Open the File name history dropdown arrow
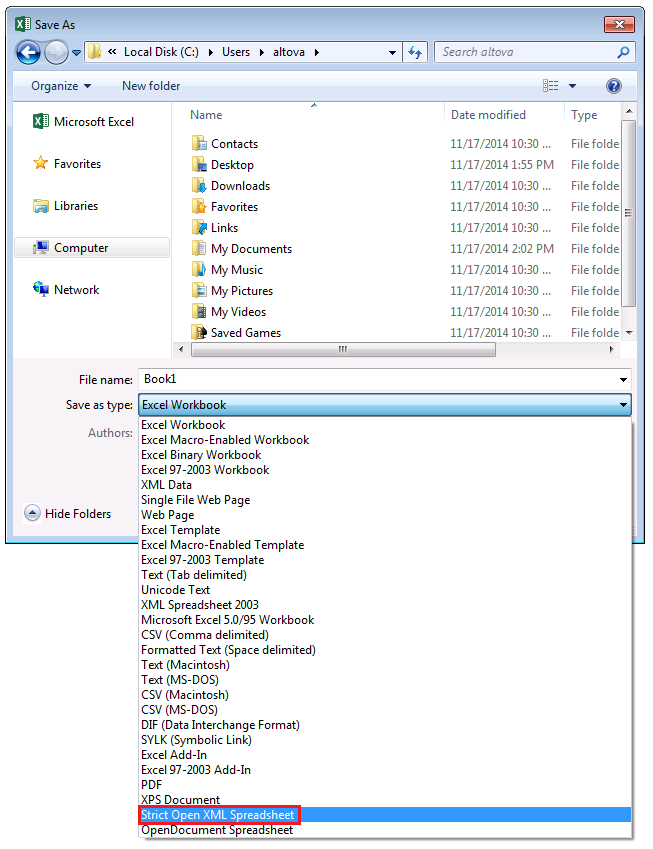The height and width of the screenshot is (849, 653). 624,380
